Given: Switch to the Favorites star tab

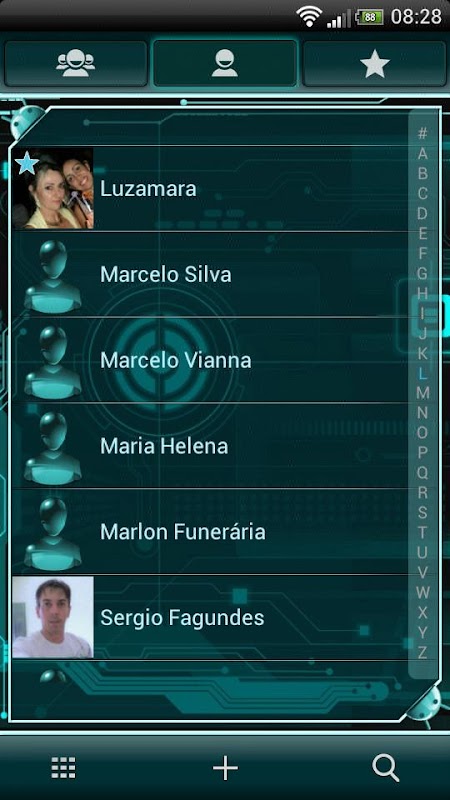Looking at the screenshot, I should coord(374,63).
